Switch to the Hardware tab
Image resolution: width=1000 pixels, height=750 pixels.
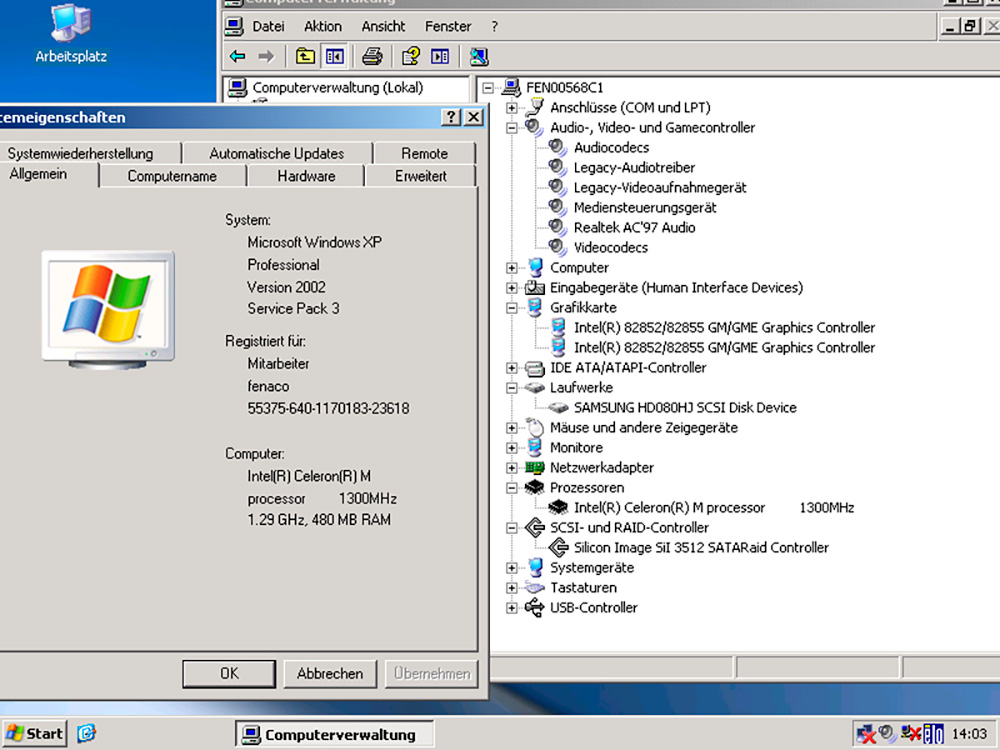tap(306, 176)
